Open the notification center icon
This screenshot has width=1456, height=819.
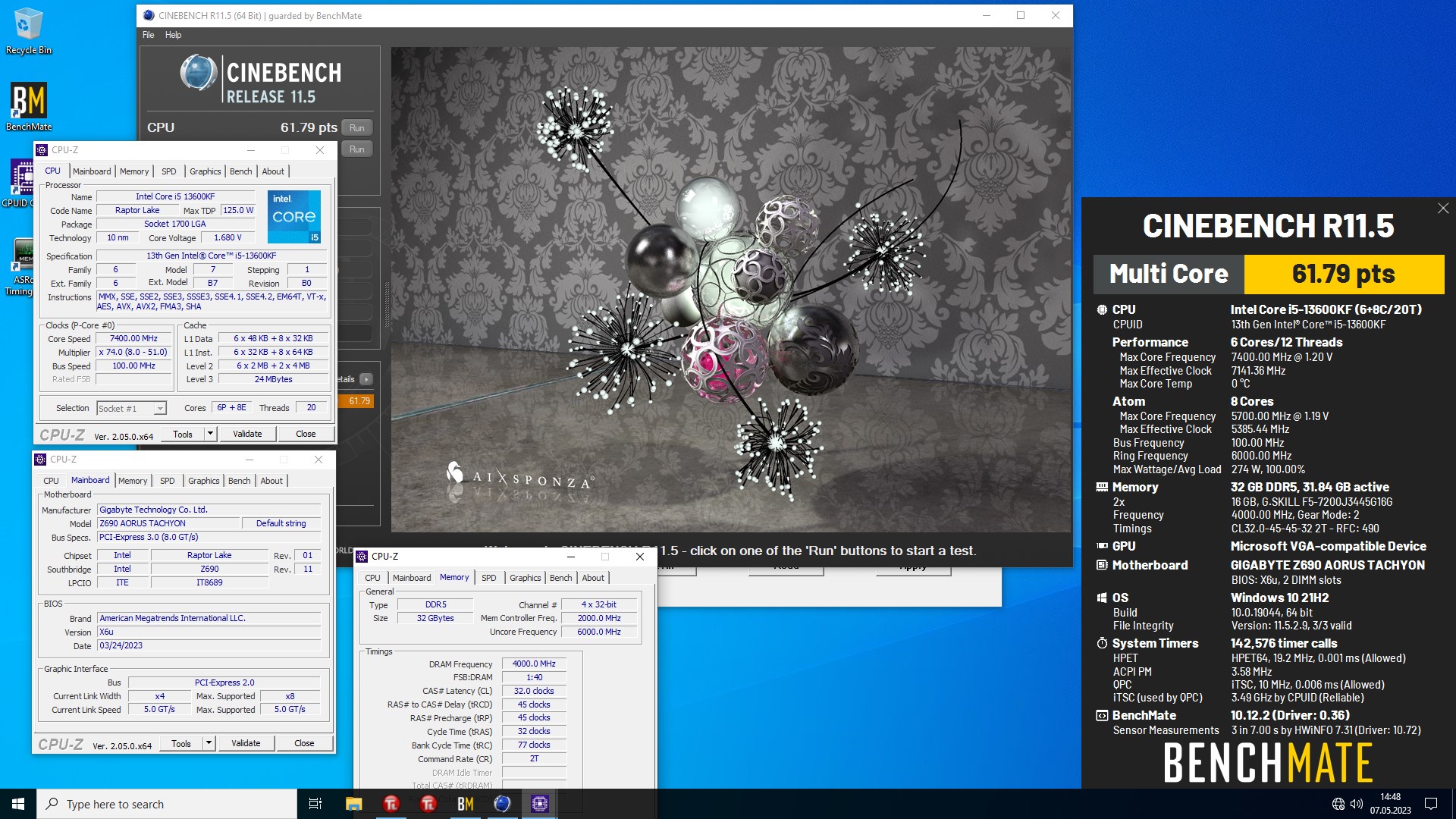pos(1431,804)
